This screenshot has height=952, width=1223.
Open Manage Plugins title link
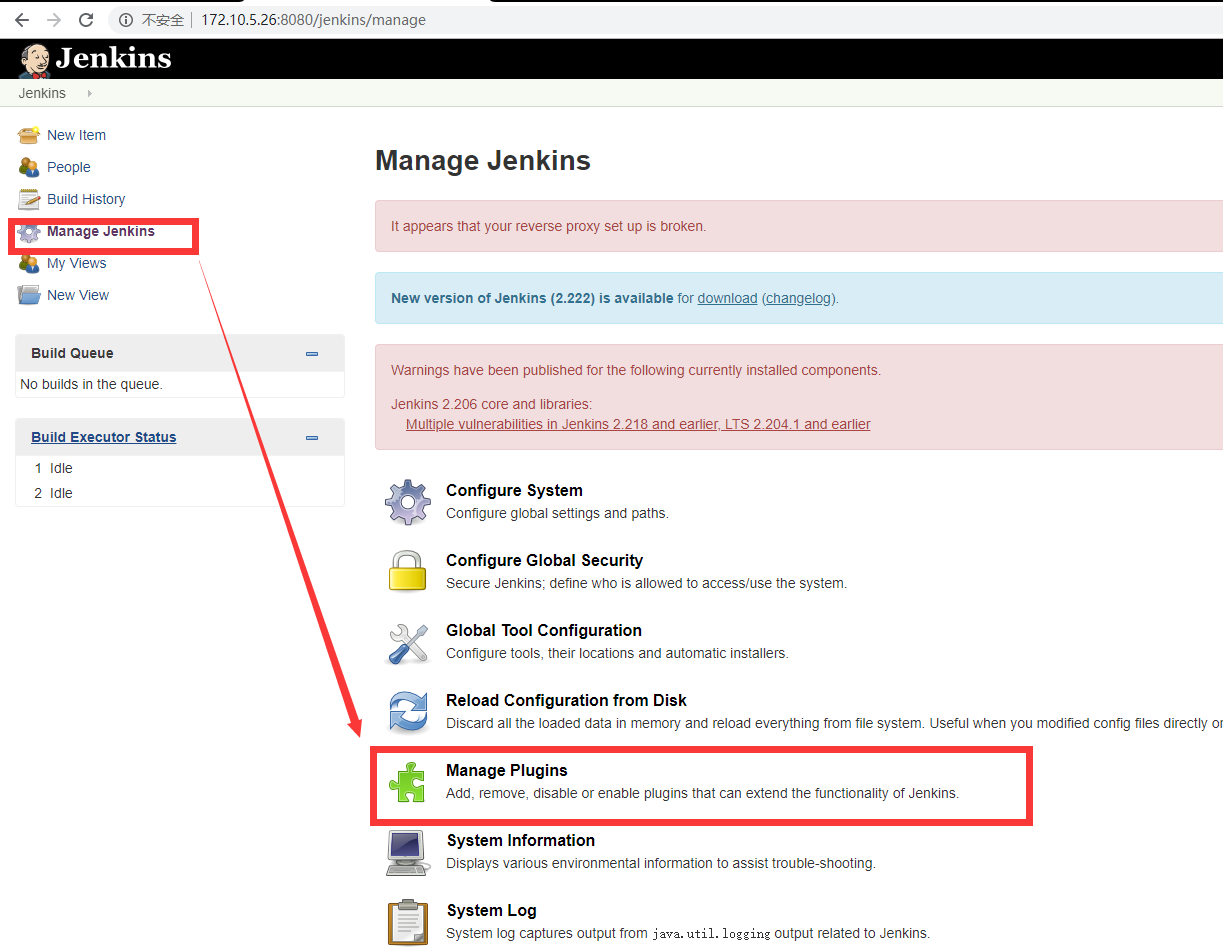click(x=507, y=770)
